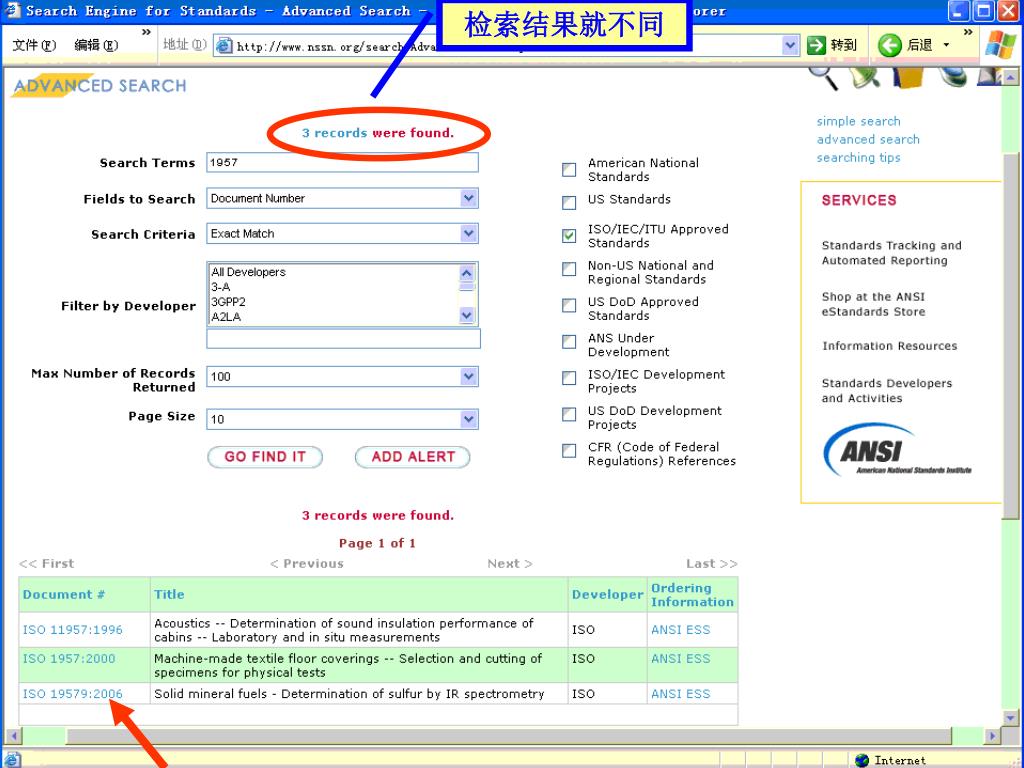Click the GO FIND IT button

(x=265, y=457)
